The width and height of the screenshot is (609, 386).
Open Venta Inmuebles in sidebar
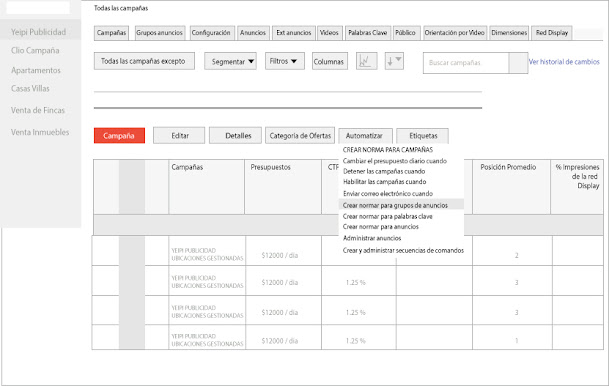click(x=40, y=132)
